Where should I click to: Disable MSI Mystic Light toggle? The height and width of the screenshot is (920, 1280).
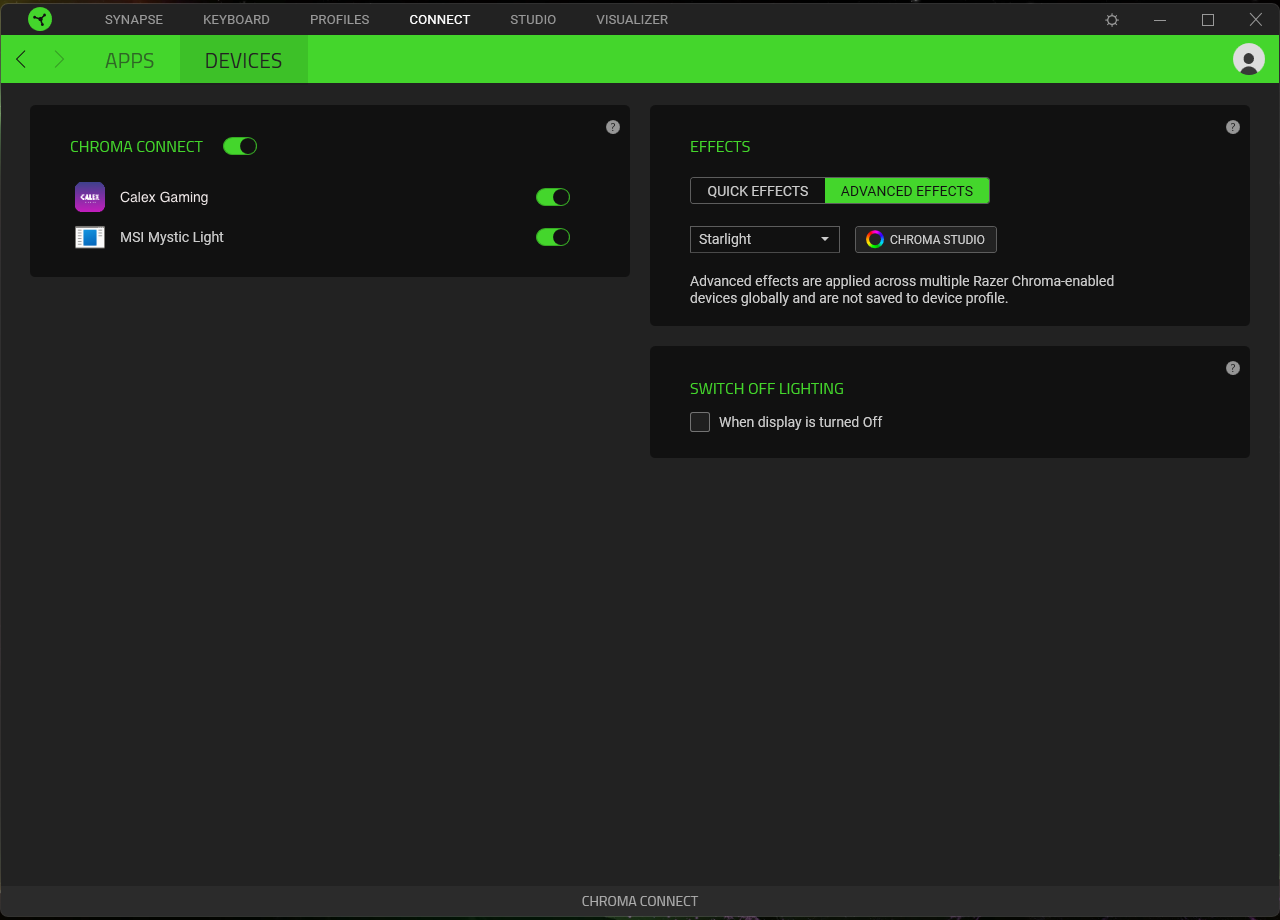(553, 237)
